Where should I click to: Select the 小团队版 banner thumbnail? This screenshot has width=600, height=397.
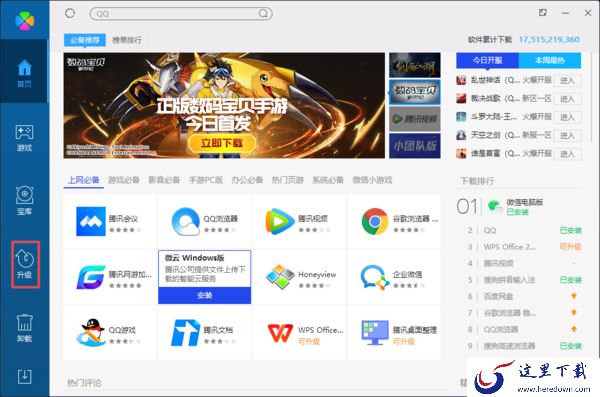click(x=415, y=145)
